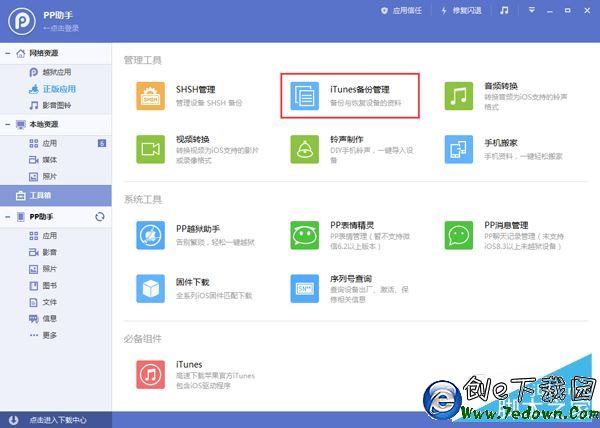Click the download center arrow icon
This screenshot has width=600, height=428.
pyautogui.click(x=13, y=420)
